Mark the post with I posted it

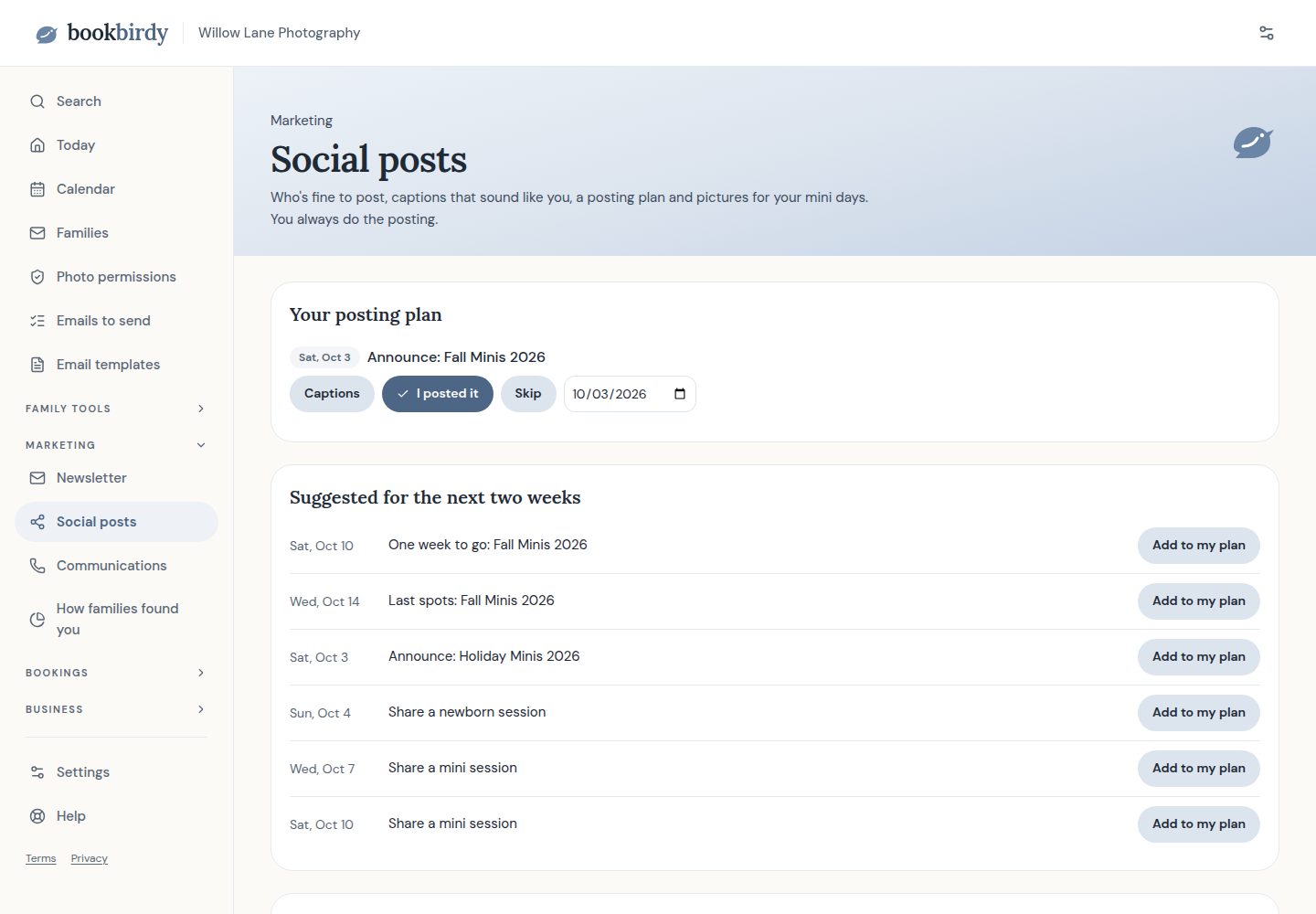coord(438,394)
